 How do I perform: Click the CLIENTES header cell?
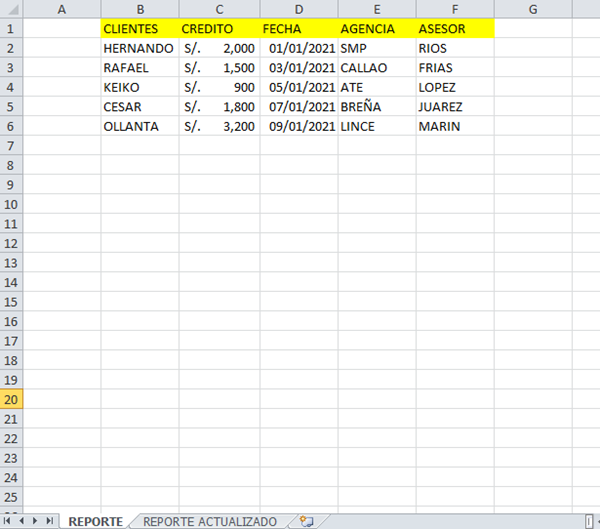coord(140,28)
